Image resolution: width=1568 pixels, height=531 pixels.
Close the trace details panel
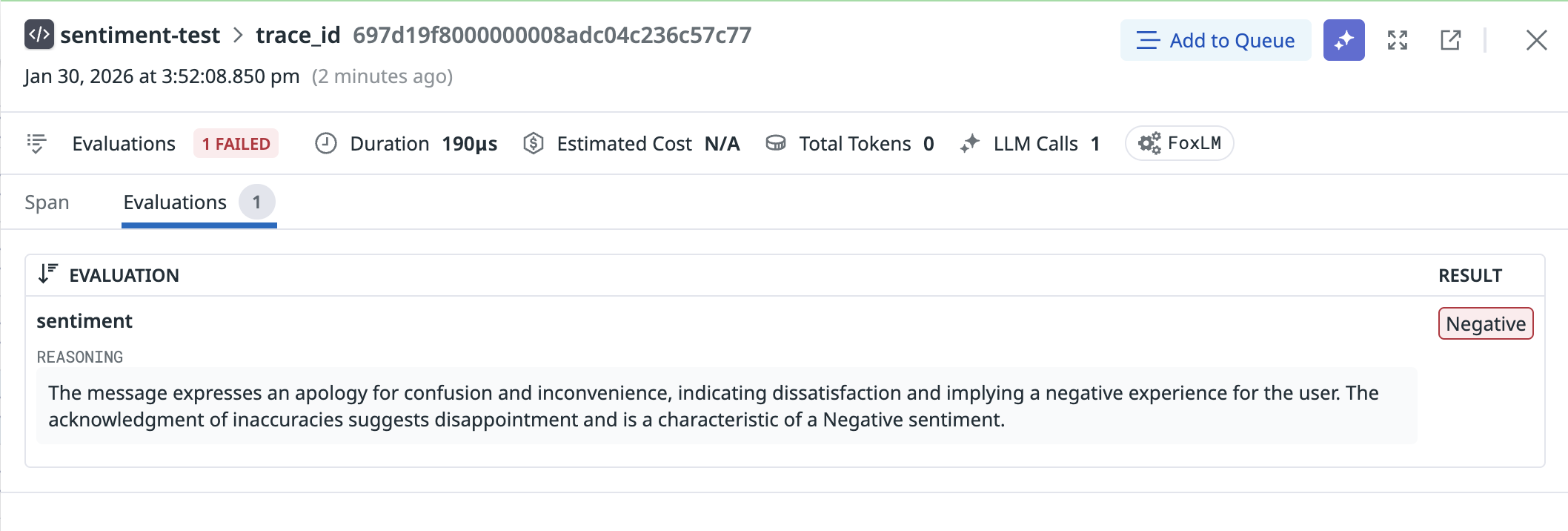pos(1536,40)
